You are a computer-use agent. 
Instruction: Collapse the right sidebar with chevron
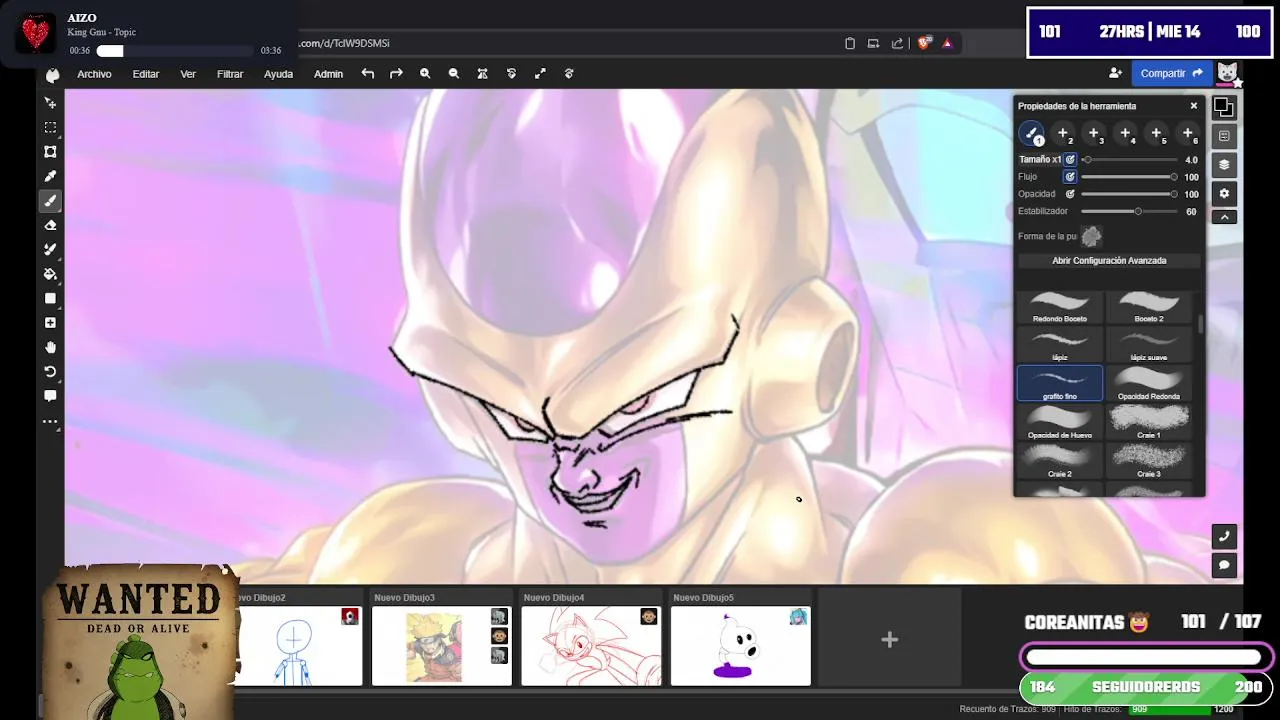1224,217
